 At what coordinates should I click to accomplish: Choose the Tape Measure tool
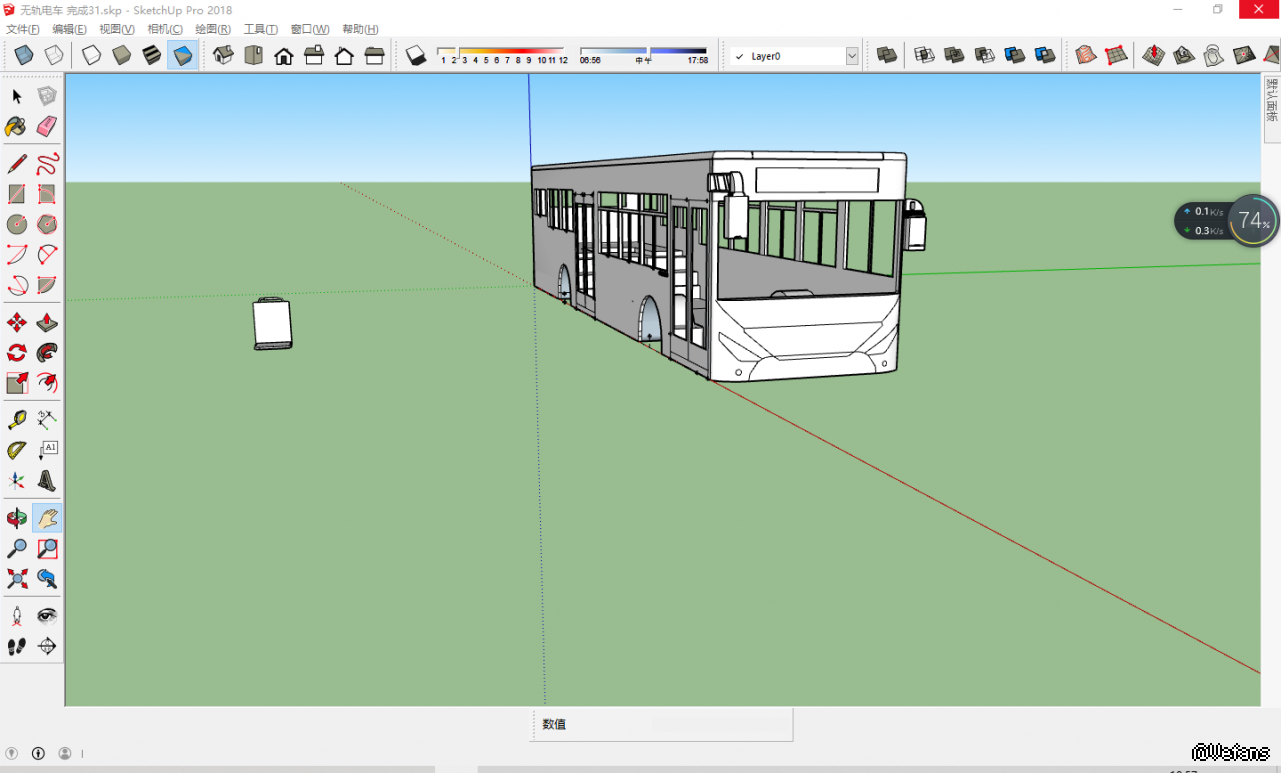[x=17, y=420]
